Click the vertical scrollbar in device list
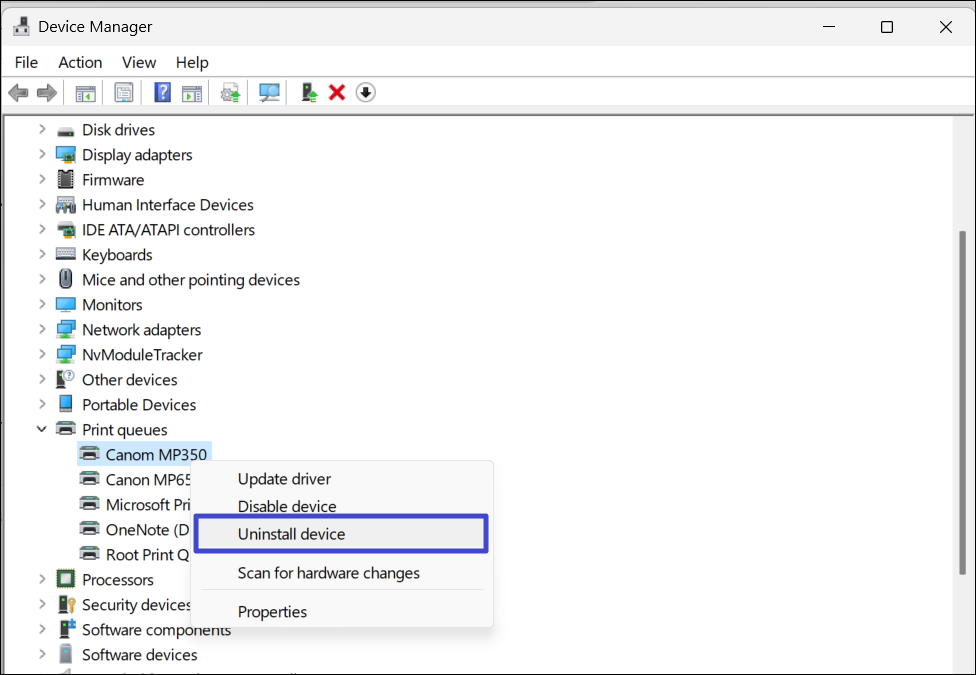 click(x=964, y=400)
